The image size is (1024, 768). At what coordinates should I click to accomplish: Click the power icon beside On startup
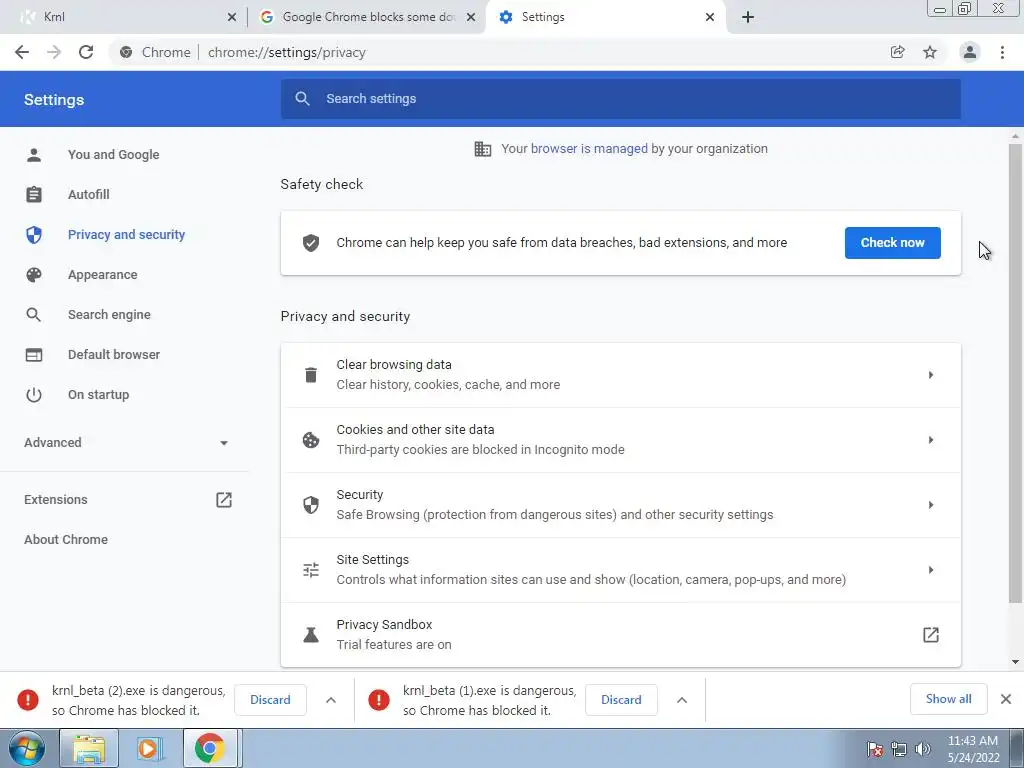tap(34, 394)
